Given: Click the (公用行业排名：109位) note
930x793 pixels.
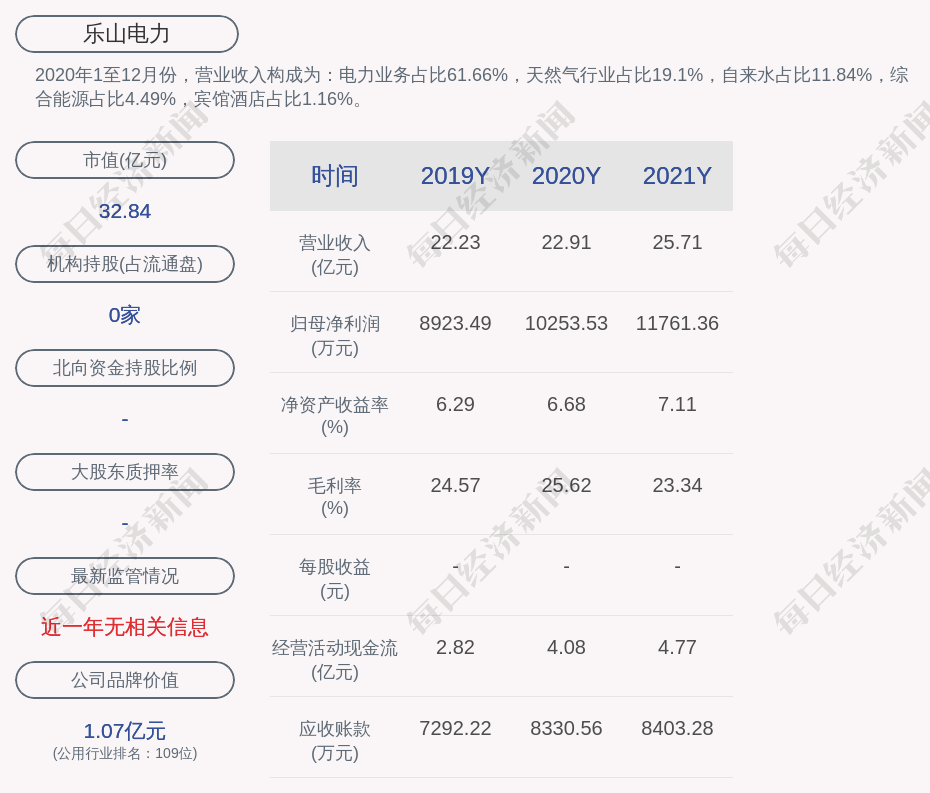Looking at the screenshot, I should pyautogui.click(x=125, y=753).
